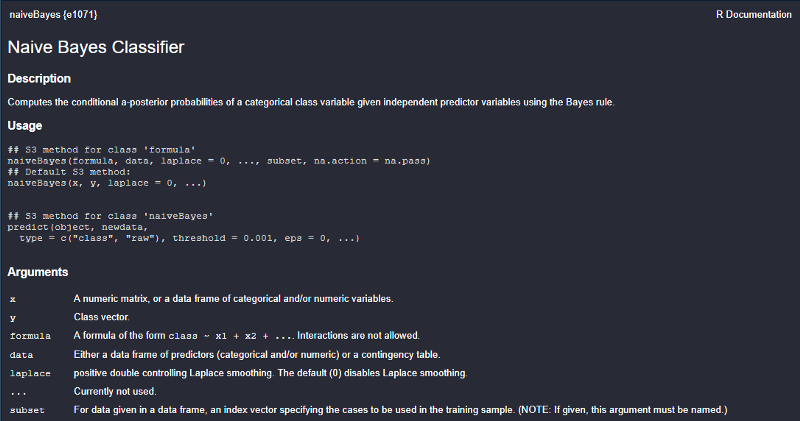Click the 'type = c("class", "raw")' code line
This screenshot has width=800, height=421.
189,238
